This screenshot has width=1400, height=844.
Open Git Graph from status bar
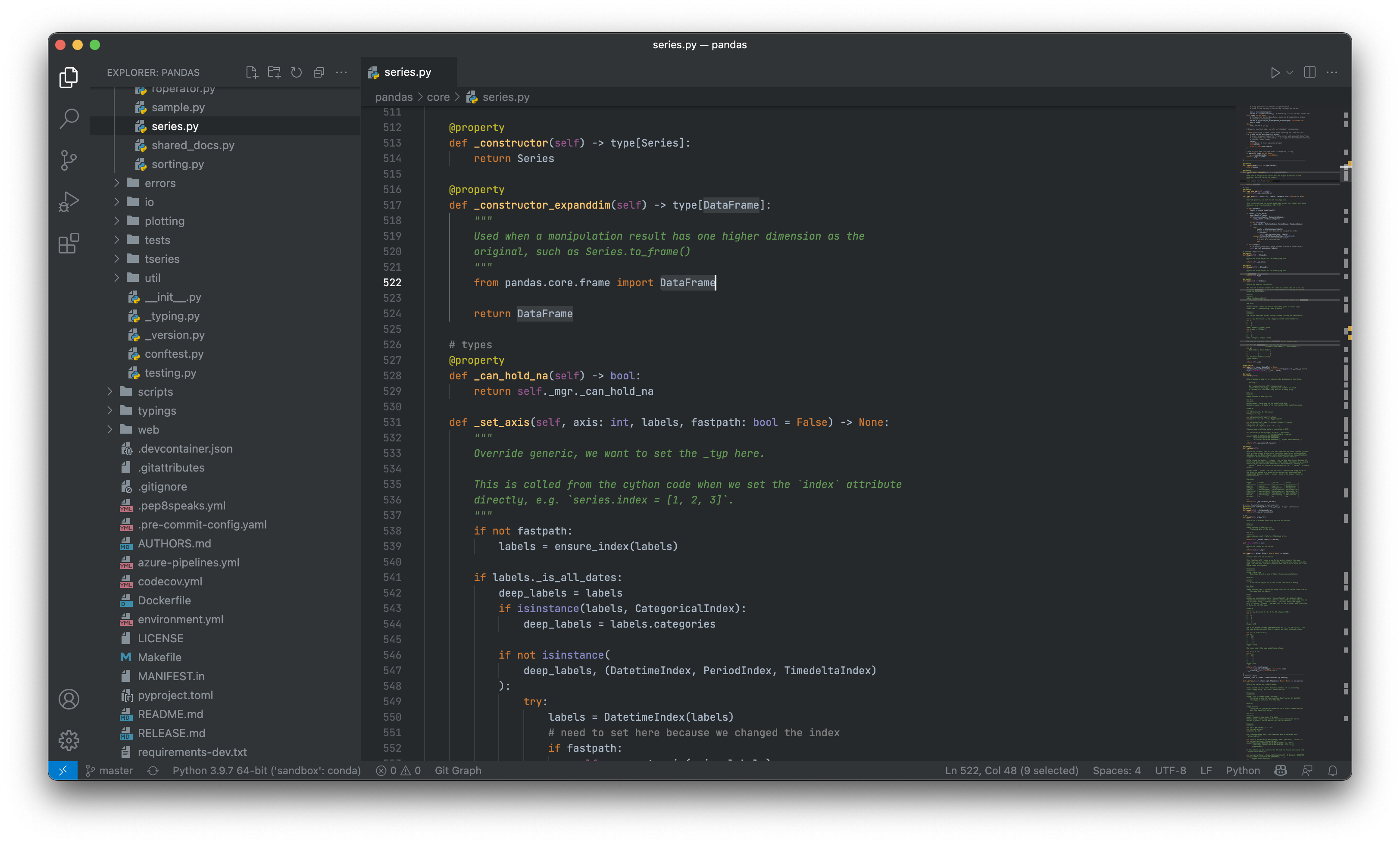(x=457, y=771)
